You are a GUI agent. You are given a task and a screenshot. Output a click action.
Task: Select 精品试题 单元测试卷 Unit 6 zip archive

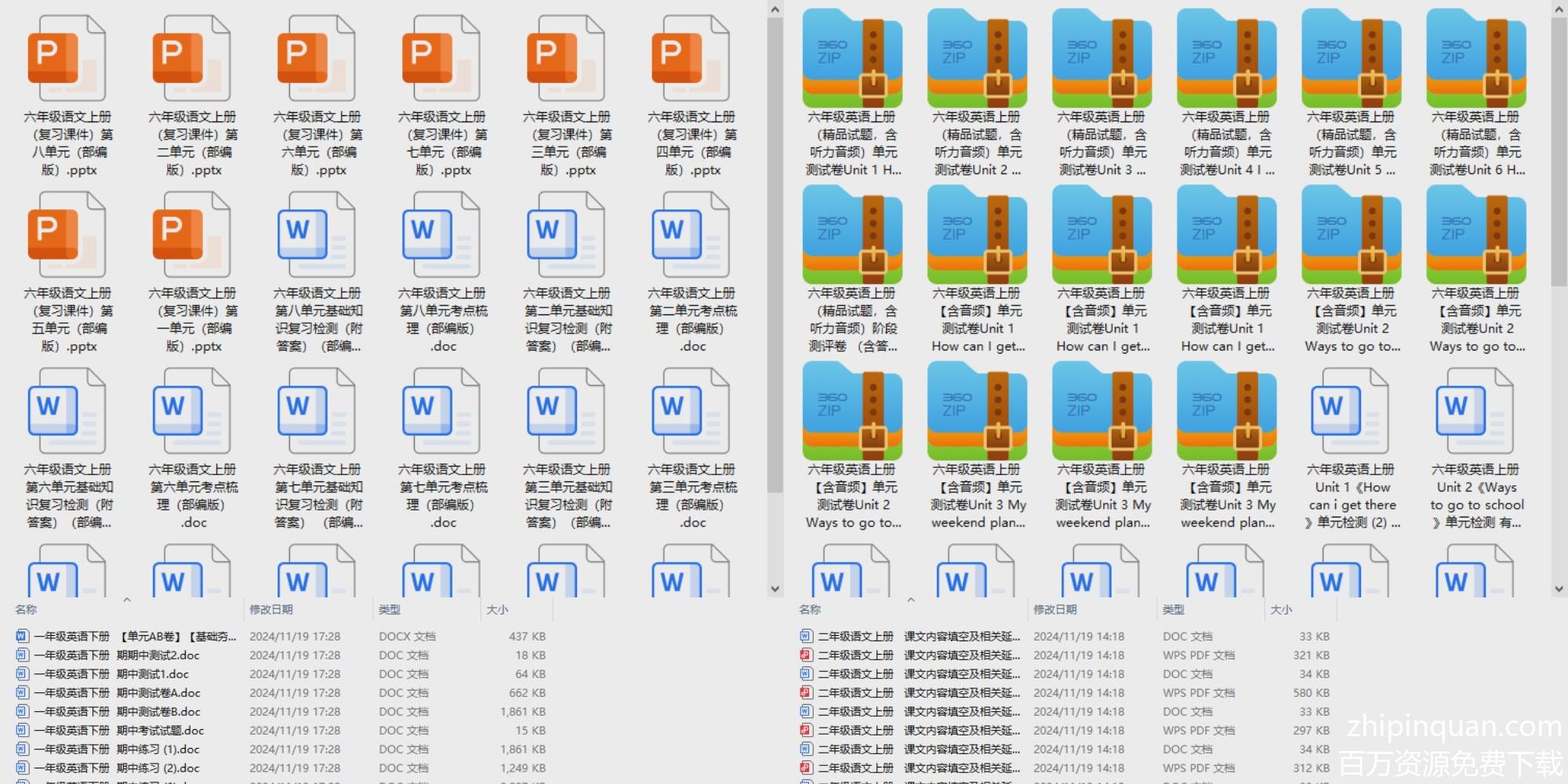pos(1475,58)
